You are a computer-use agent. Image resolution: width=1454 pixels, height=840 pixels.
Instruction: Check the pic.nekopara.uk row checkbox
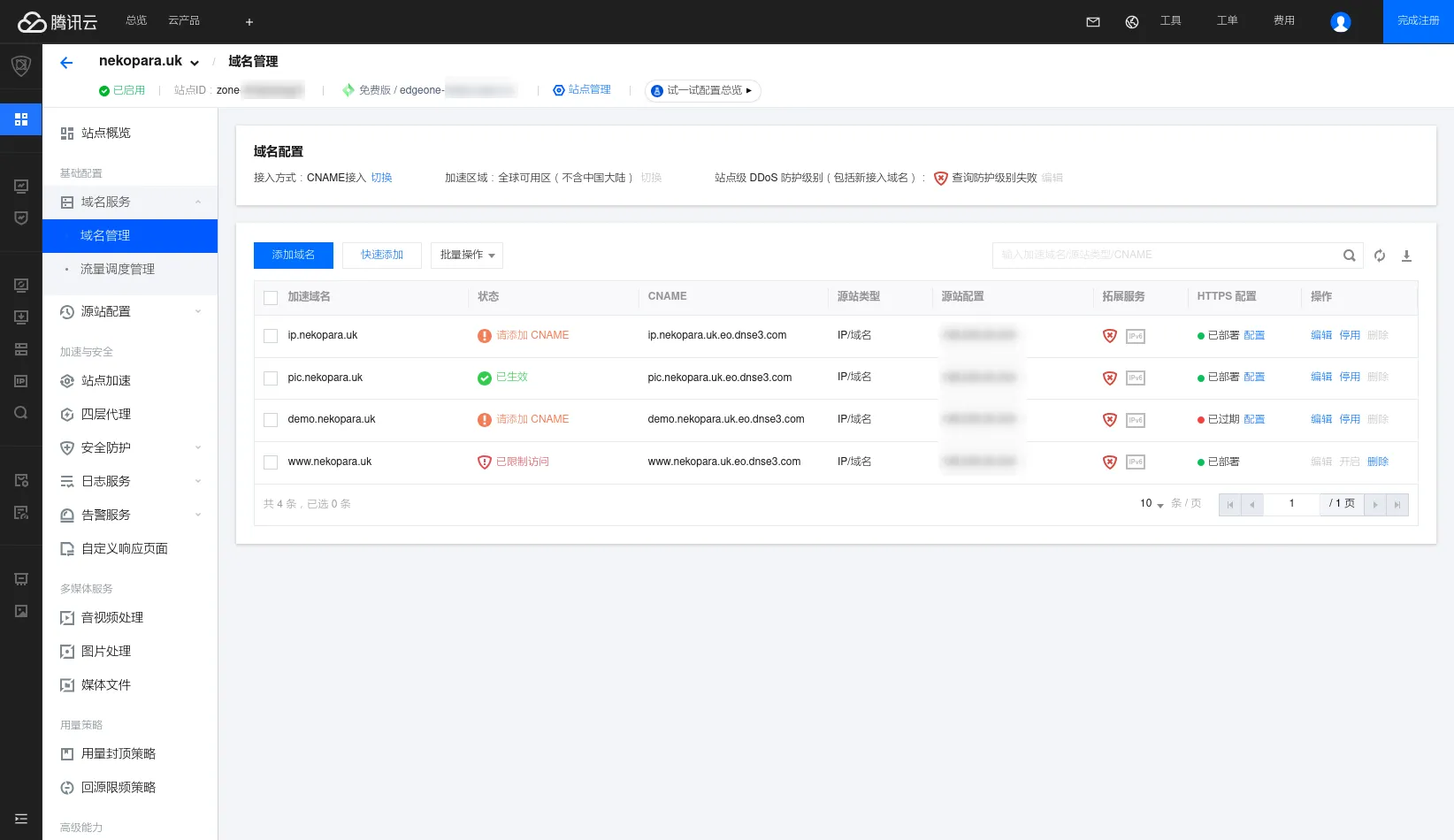pyautogui.click(x=271, y=378)
